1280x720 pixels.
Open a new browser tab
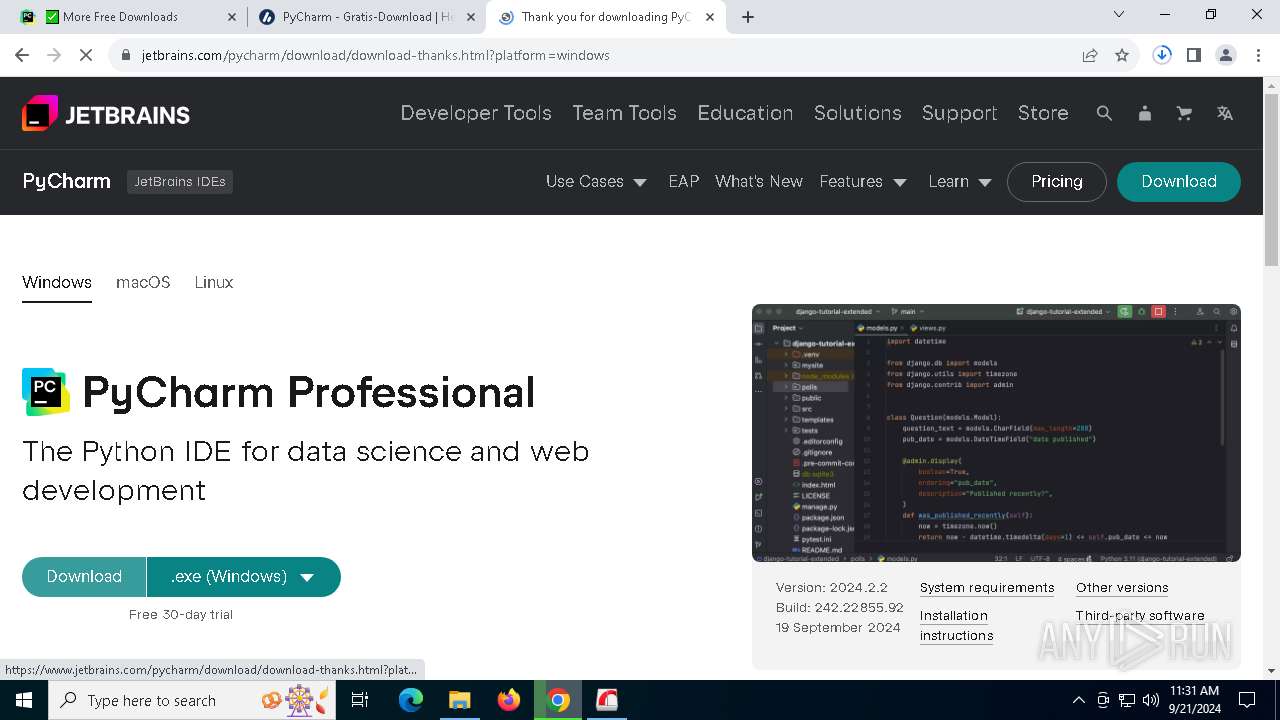pos(748,17)
